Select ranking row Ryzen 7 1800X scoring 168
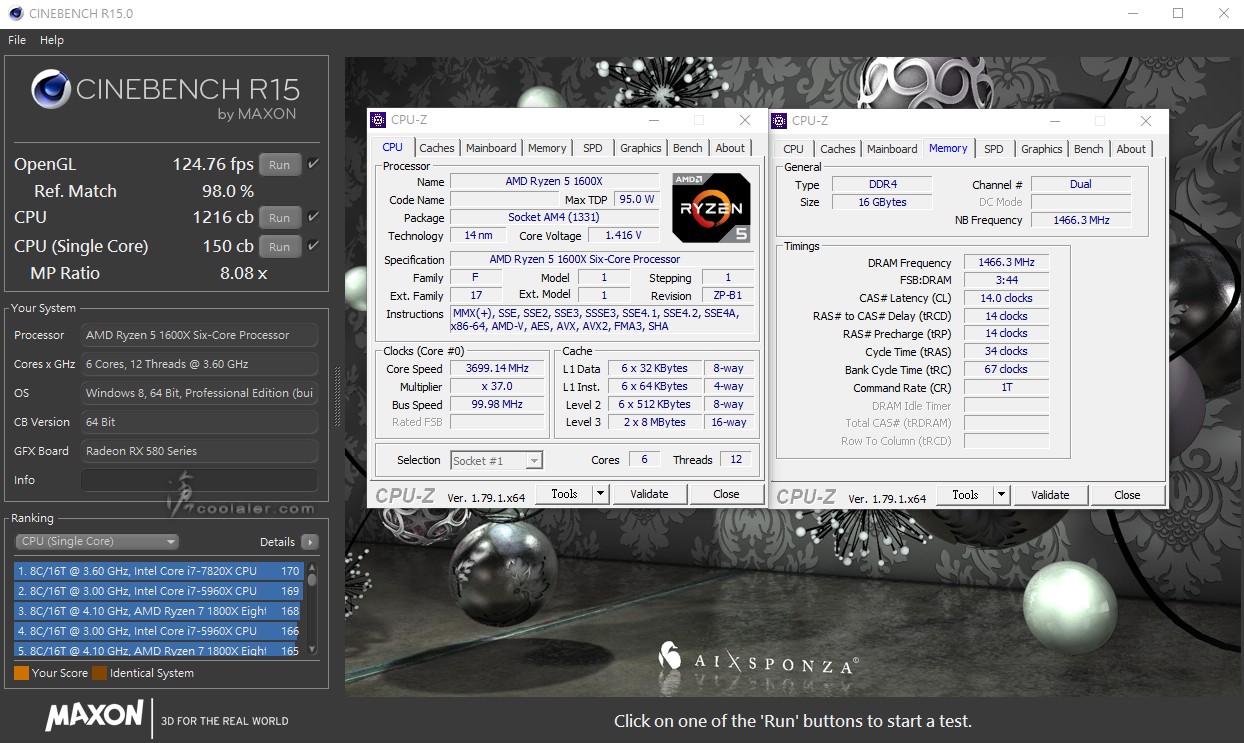This screenshot has width=1244, height=743. tap(159, 611)
